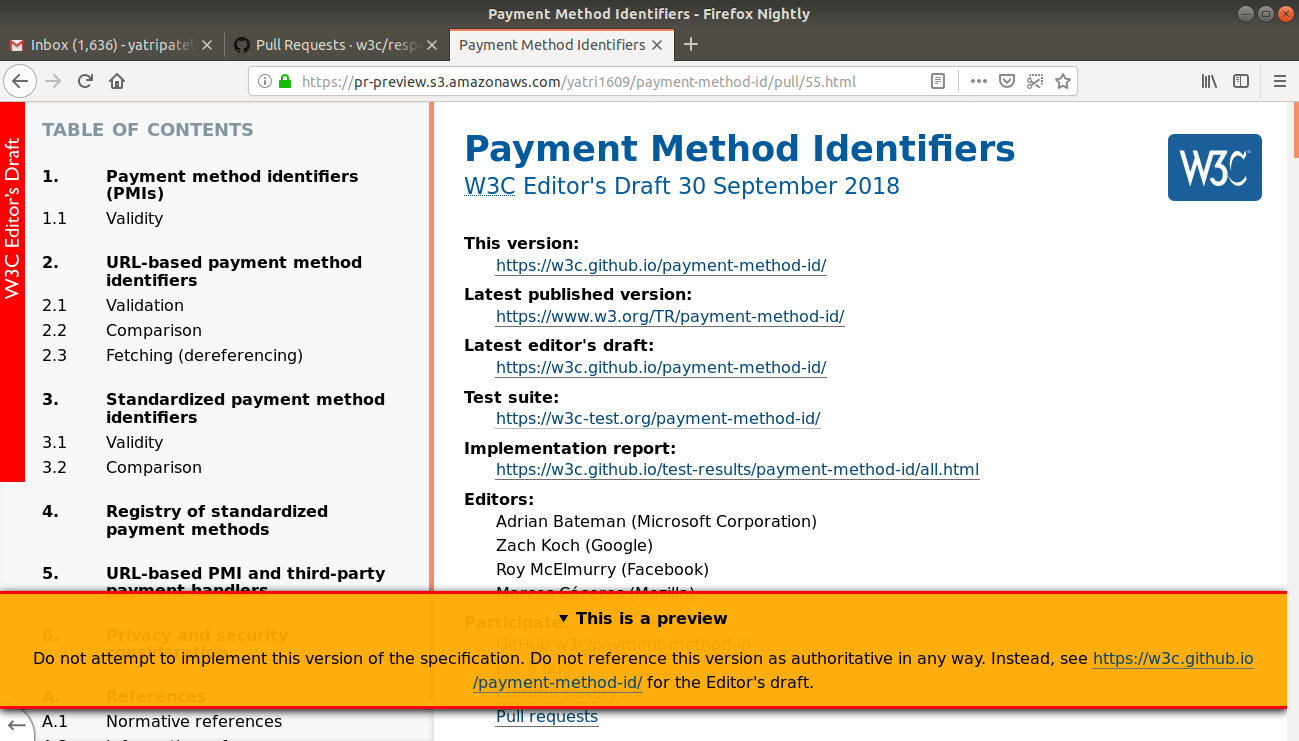Take a screenshot with scissors icon
This screenshot has height=741, width=1299.
(1035, 82)
